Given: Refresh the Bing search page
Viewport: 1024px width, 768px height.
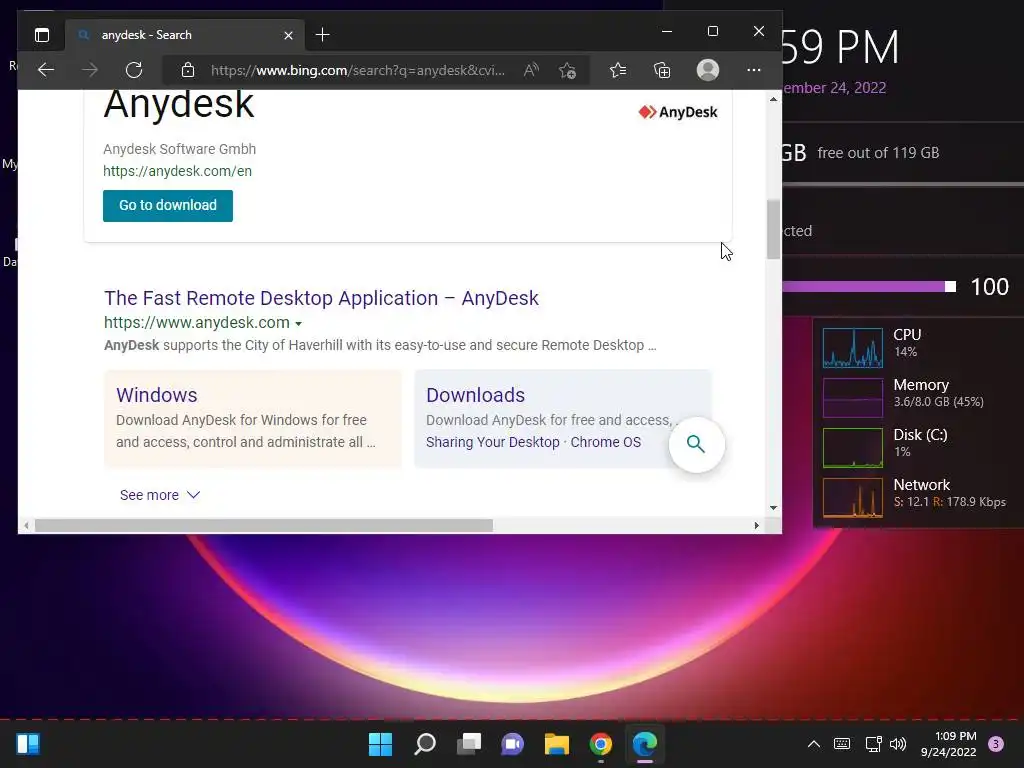Looking at the screenshot, I should coord(134,70).
